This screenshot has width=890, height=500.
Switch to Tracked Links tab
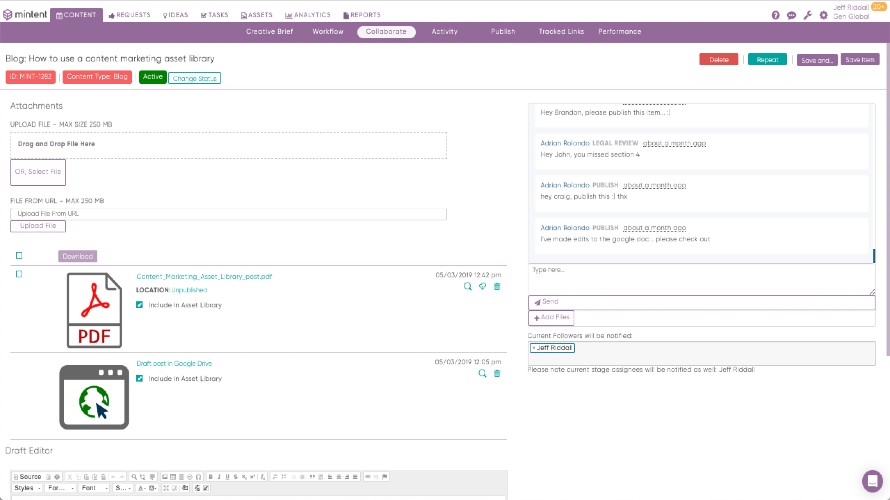coord(561,32)
